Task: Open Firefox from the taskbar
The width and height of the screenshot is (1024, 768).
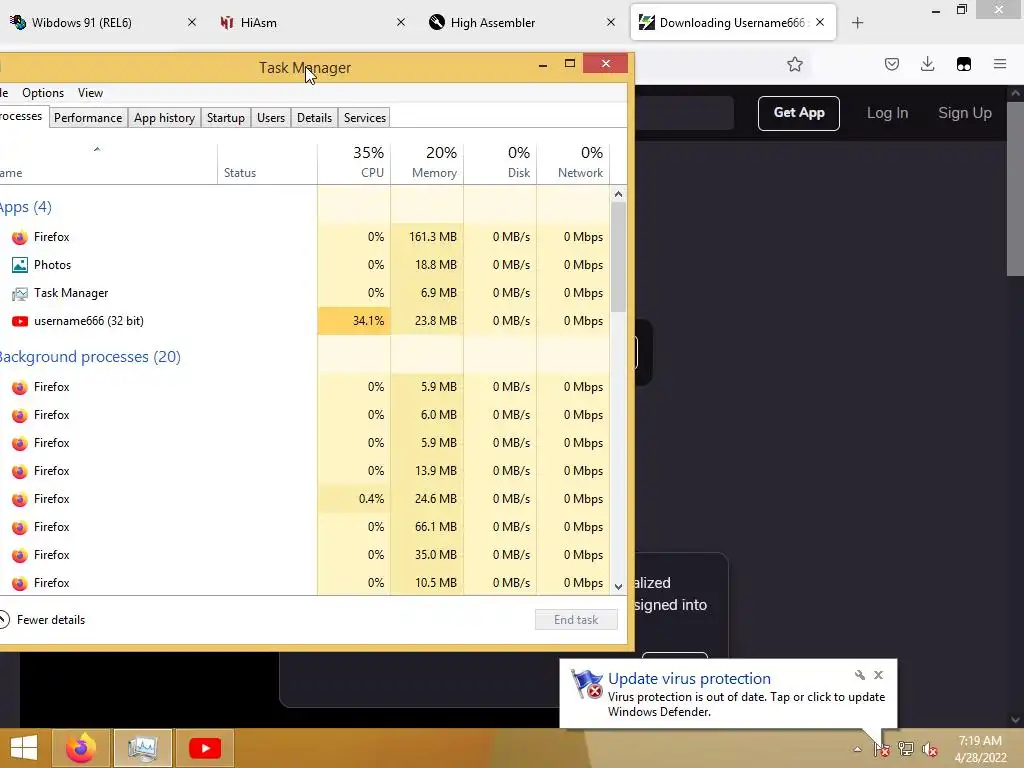Action: [x=81, y=748]
